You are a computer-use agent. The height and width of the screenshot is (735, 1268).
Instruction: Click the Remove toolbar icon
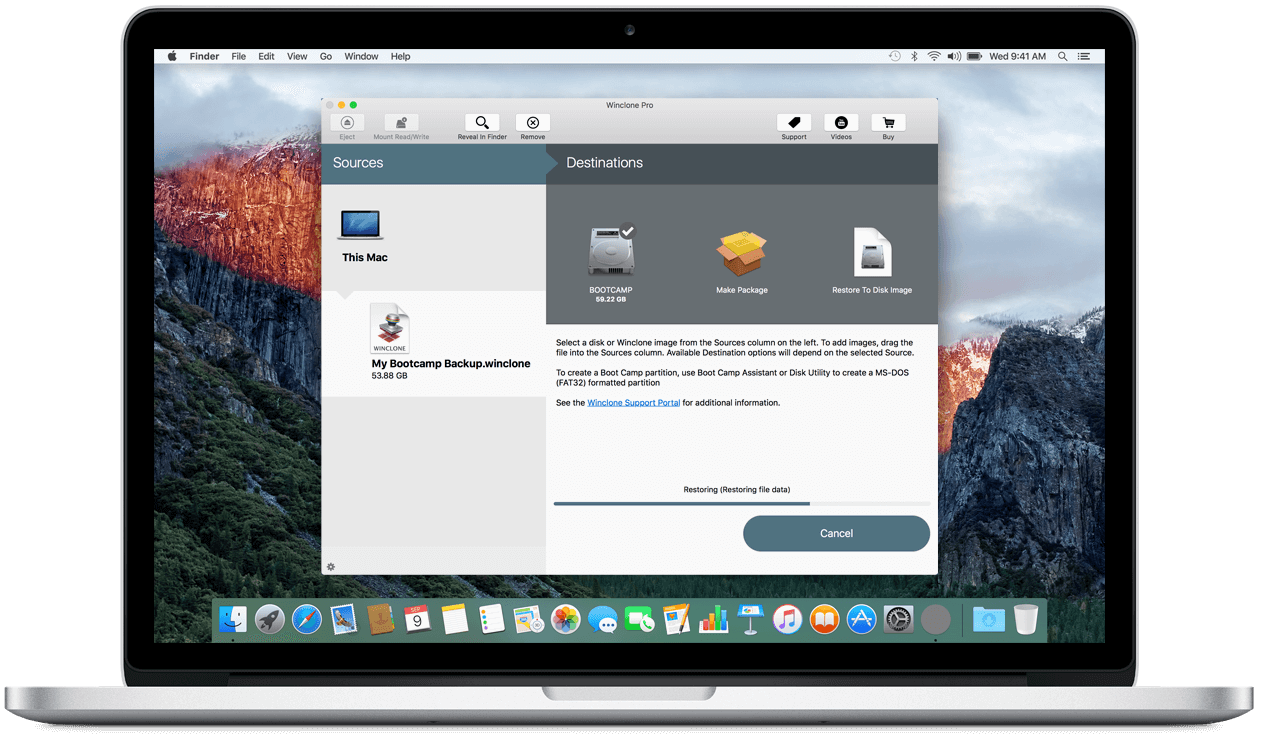tap(533, 122)
